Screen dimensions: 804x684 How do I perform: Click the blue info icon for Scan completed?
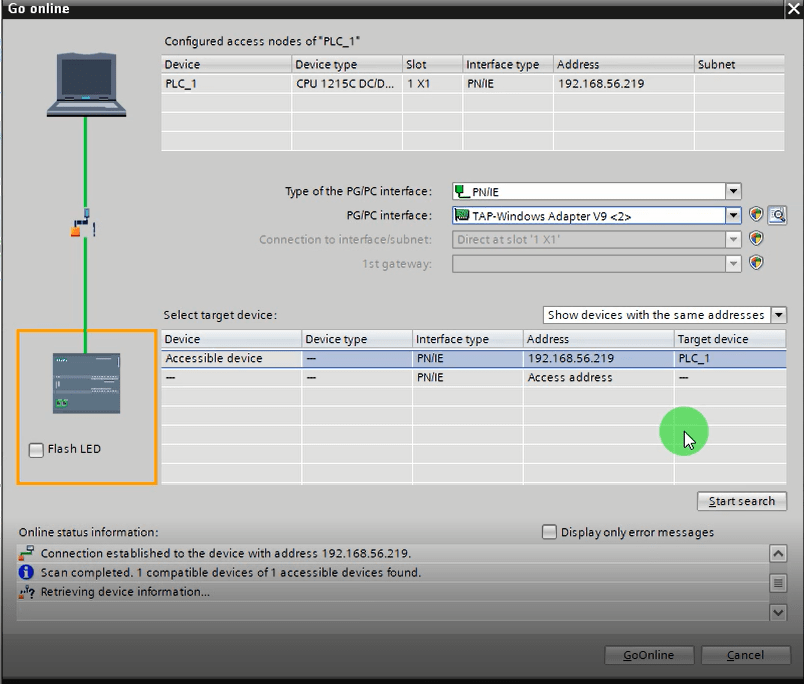(x=27, y=573)
